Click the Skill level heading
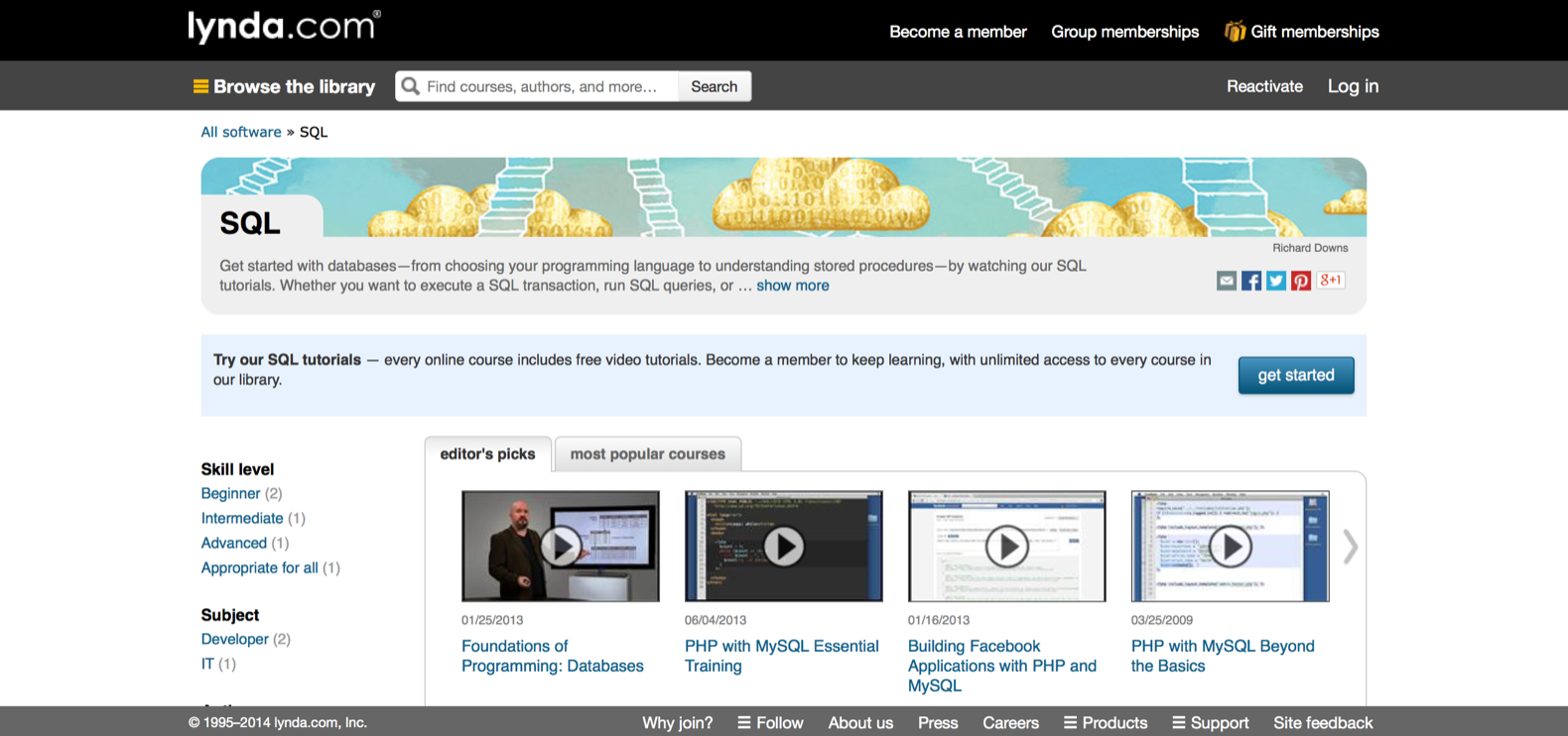This screenshot has height=736, width=1568. tap(237, 469)
